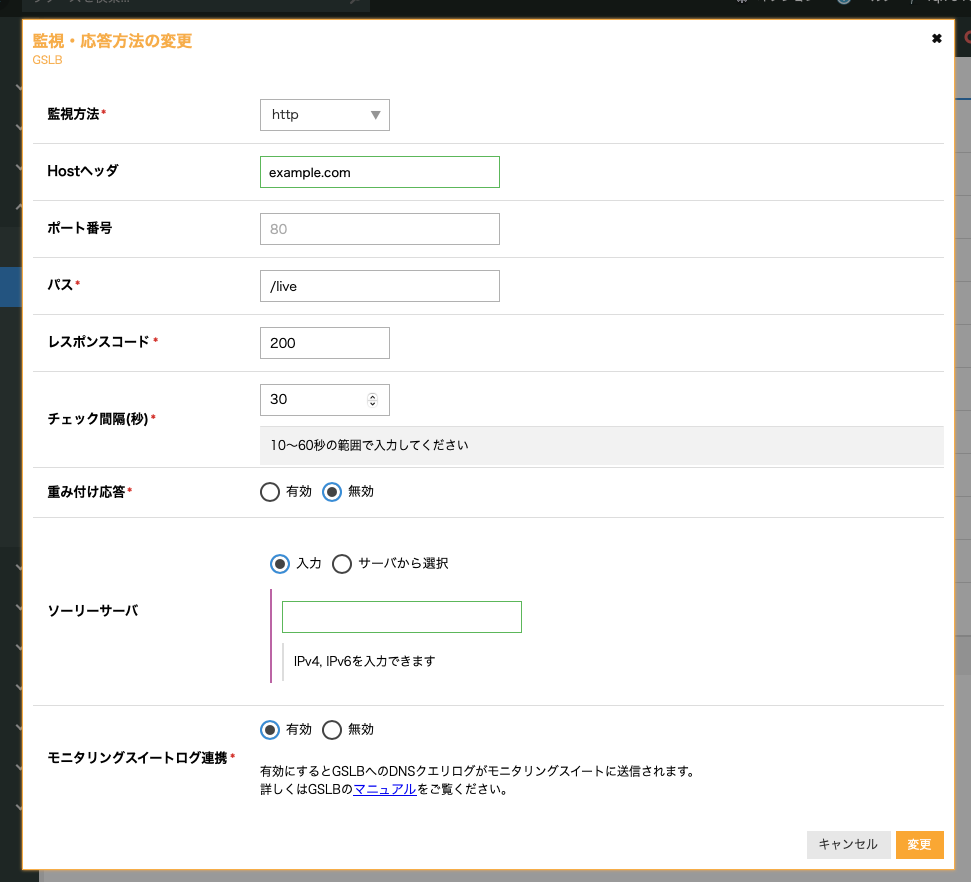Select the レスポンスコード field showing 200
Image resolution: width=971 pixels, height=882 pixels.
pos(324,343)
